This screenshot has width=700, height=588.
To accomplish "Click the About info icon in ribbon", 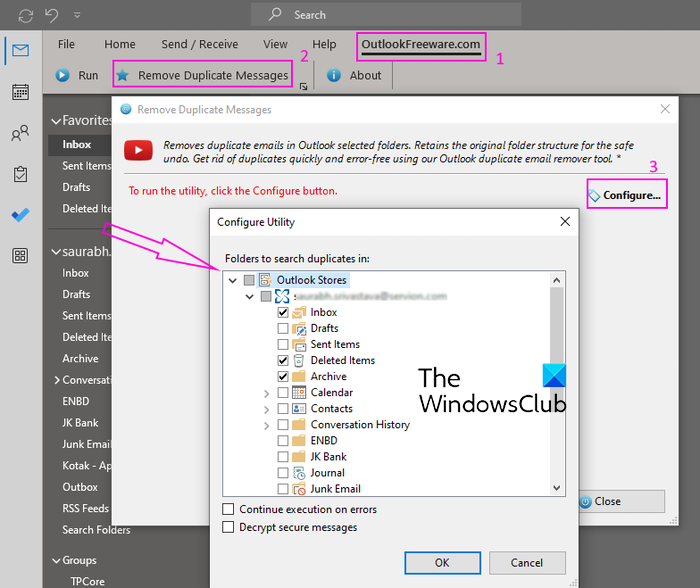I will coord(333,75).
